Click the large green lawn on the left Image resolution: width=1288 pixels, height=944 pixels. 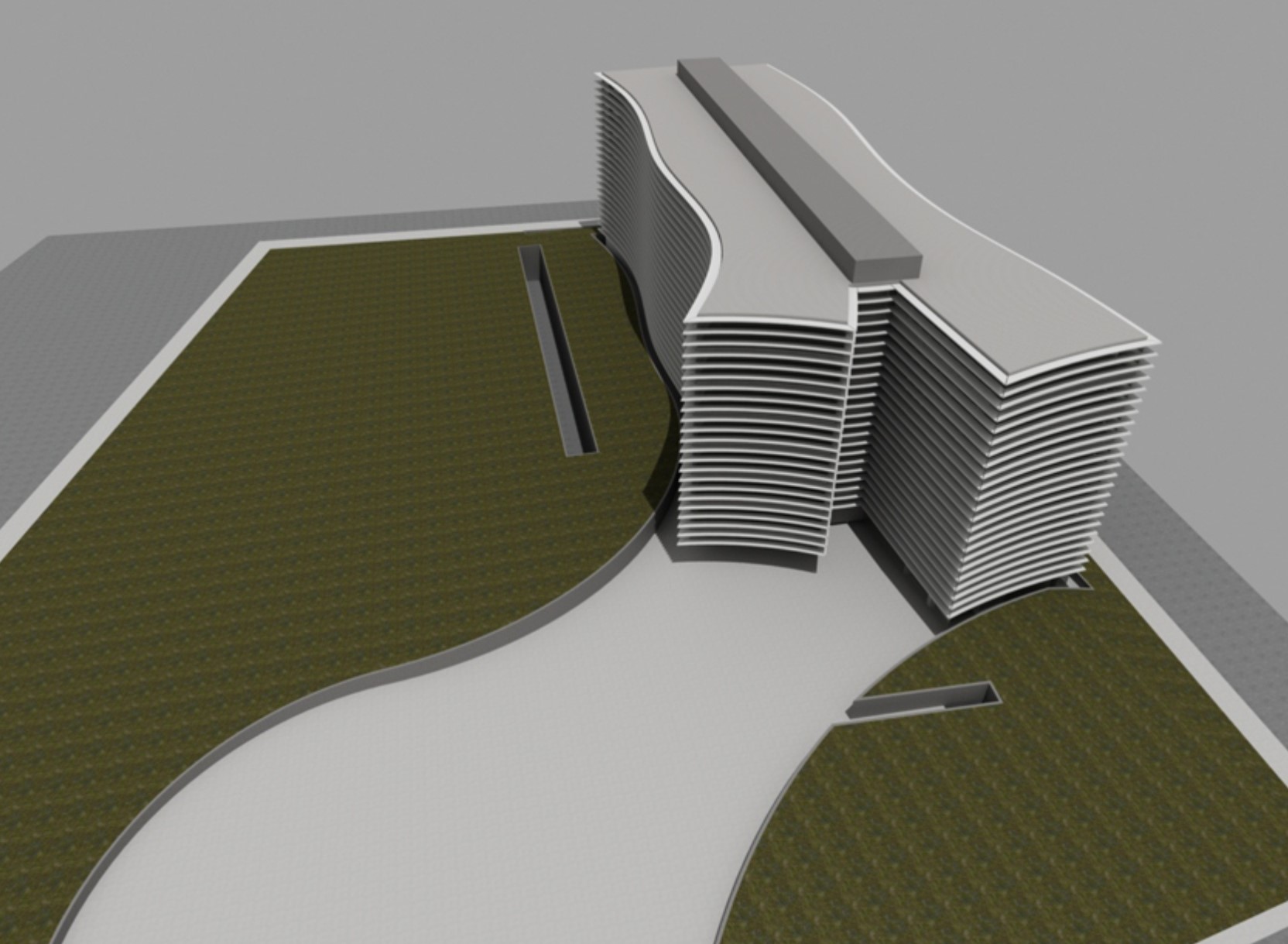pyautogui.click(x=310, y=465)
